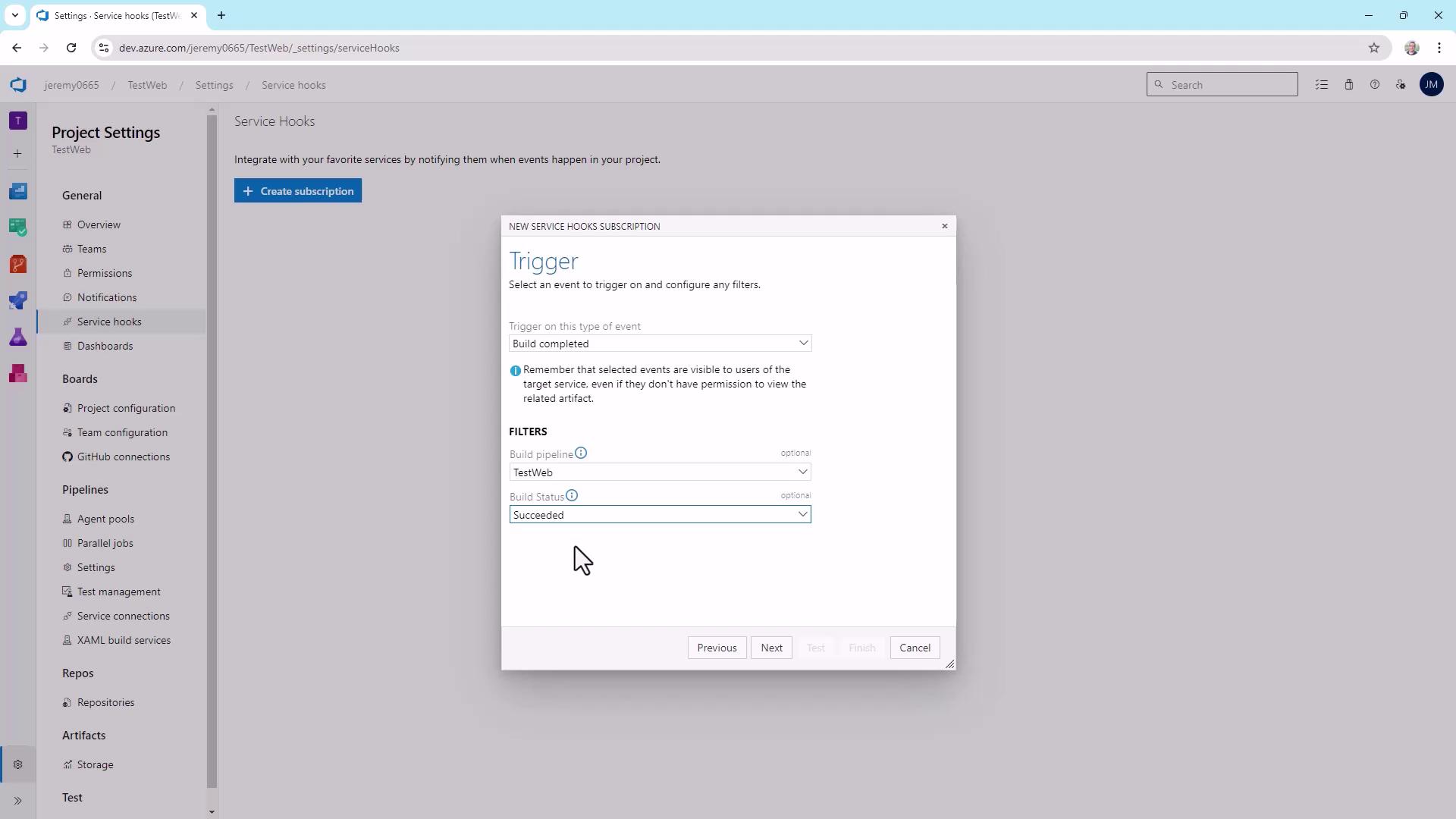Open Repos from red sidebar icon
This screenshot has width=1456, height=819.
point(18,265)
